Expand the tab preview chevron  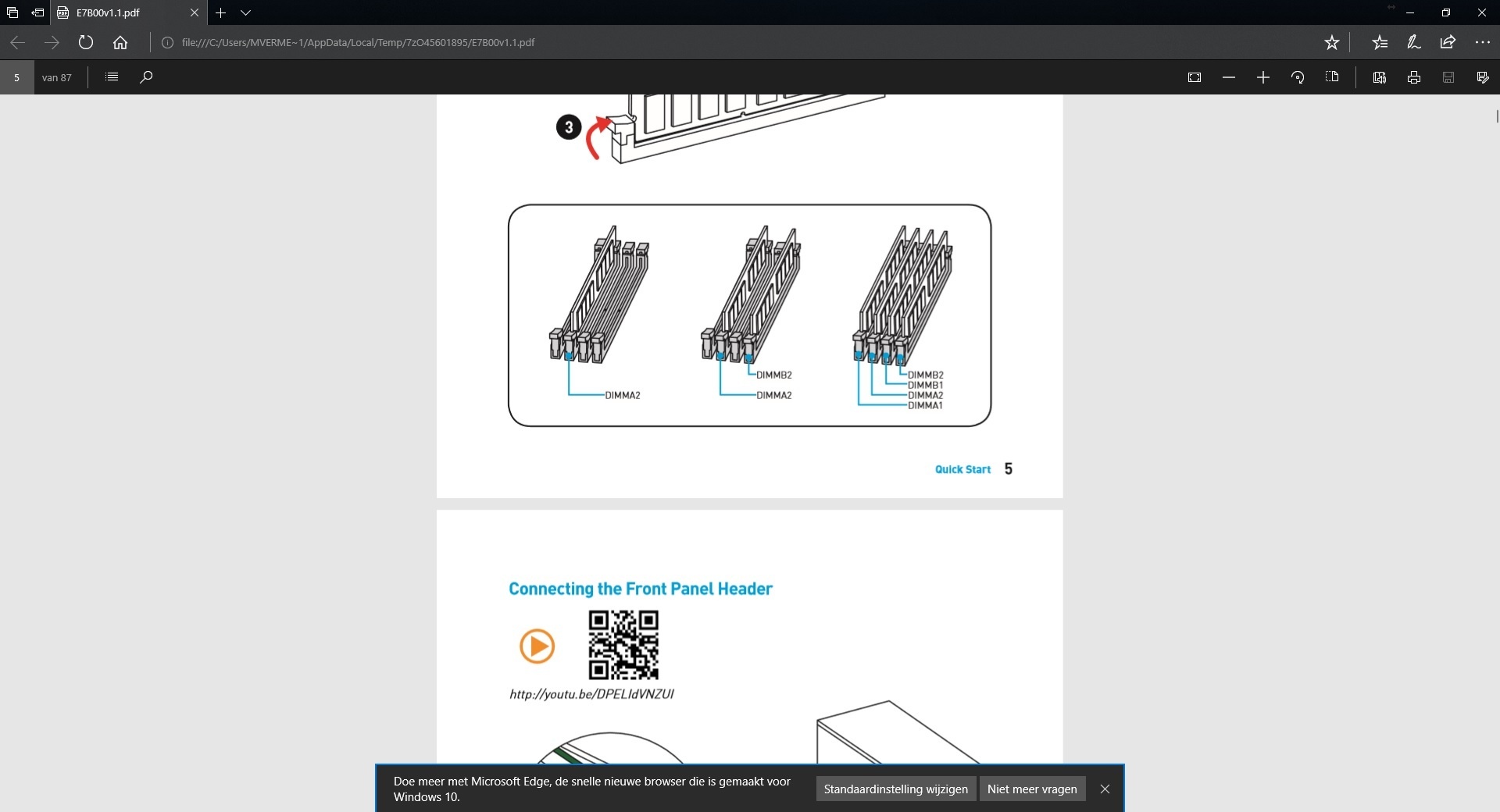pyautogui.click(x=245, y=12)
